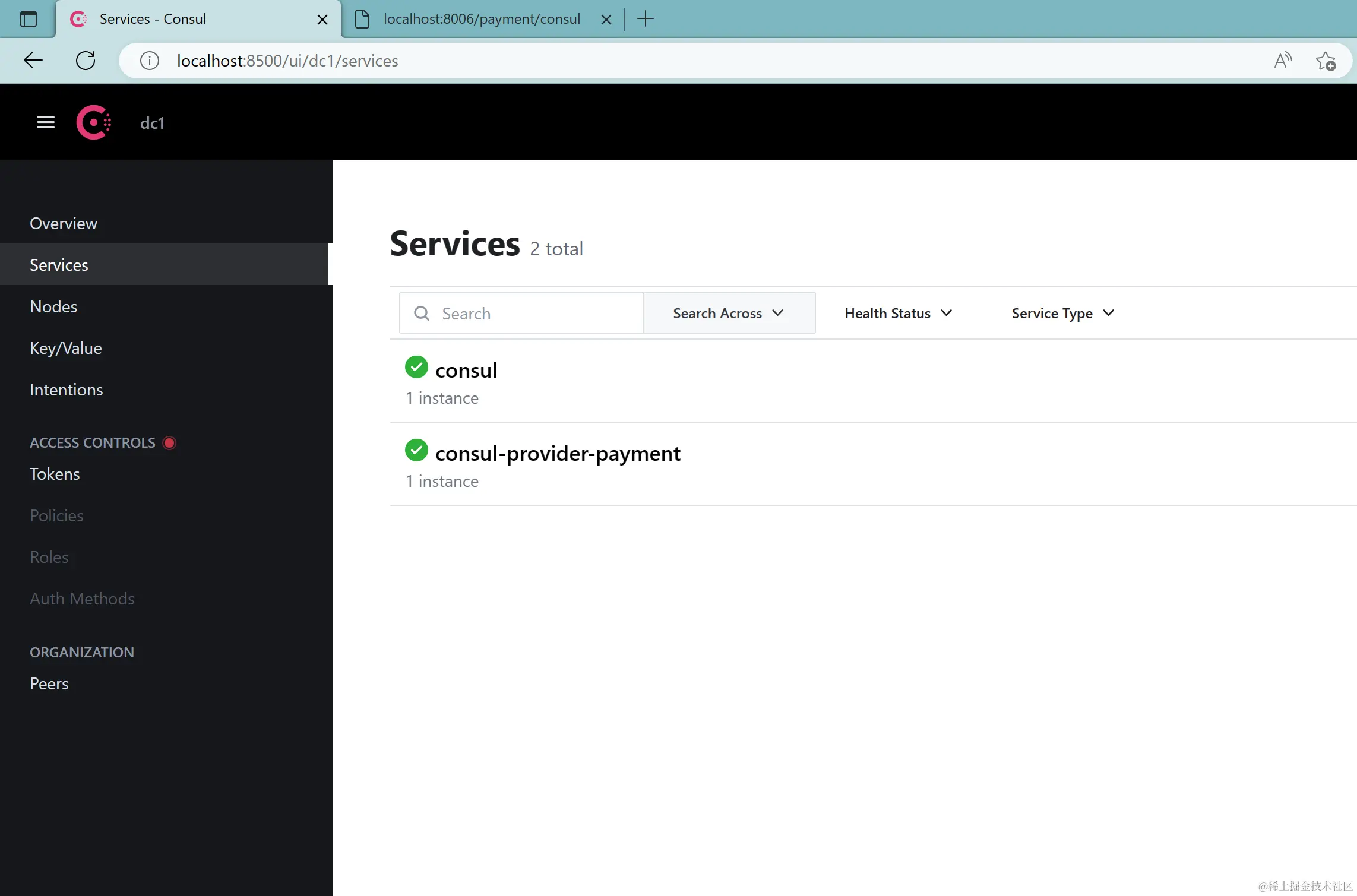Go to Nodes in sidebar
This screenshot has width=1357, height=896.
click(x=53, y=306)
